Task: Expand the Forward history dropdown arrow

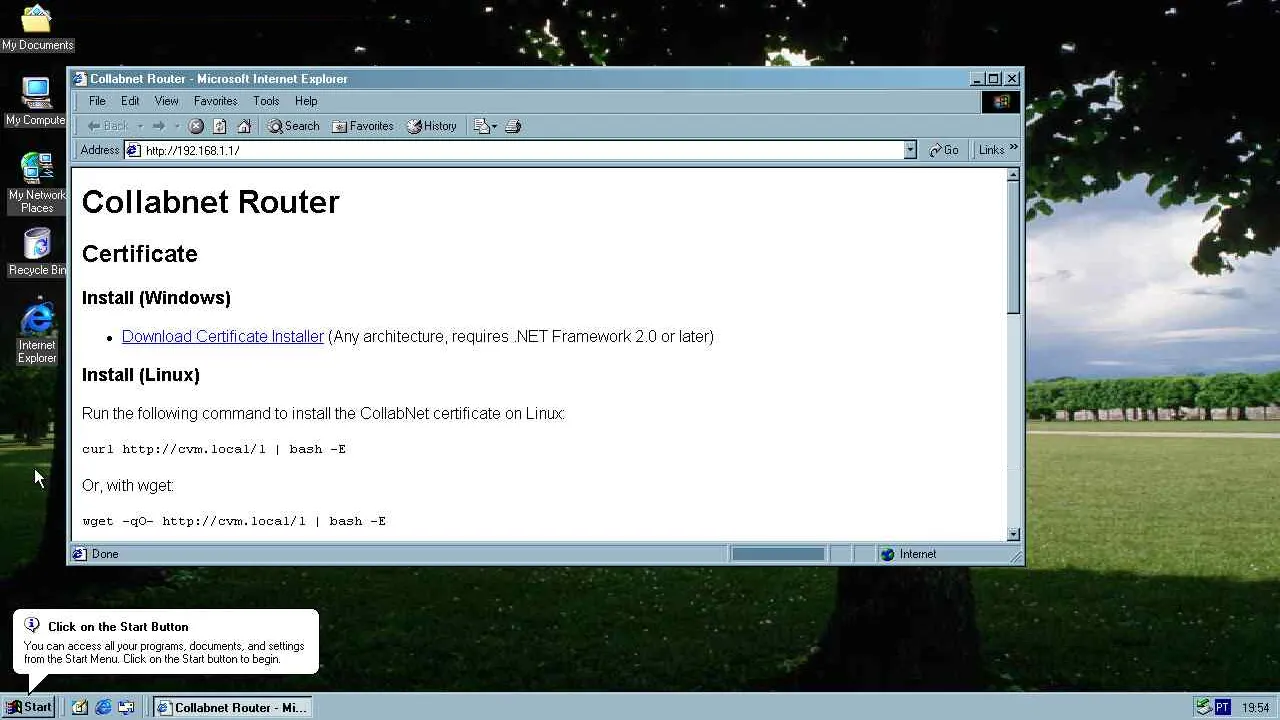Action: point(177,126)
